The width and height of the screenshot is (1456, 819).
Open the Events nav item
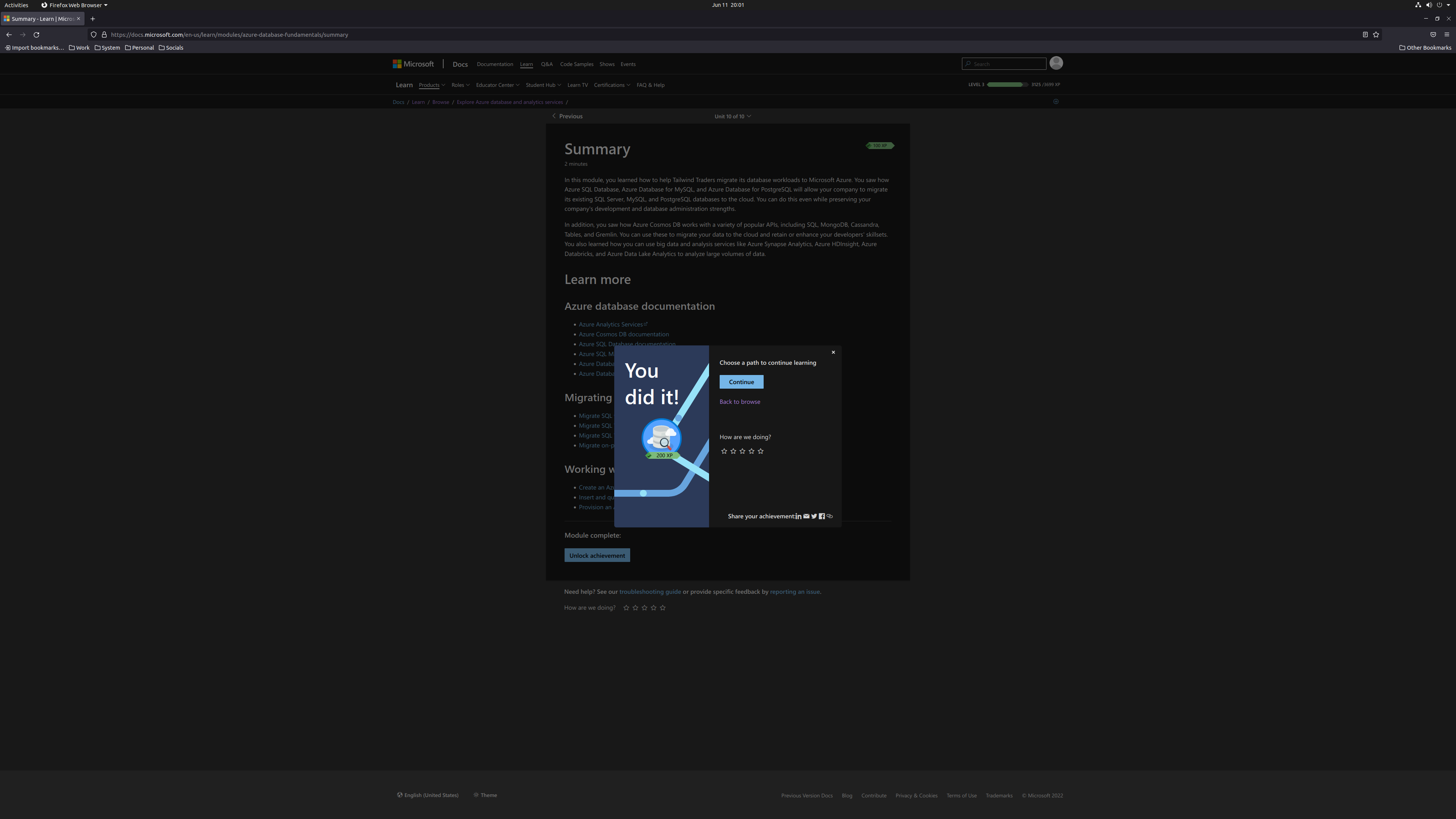coord(628,64)
